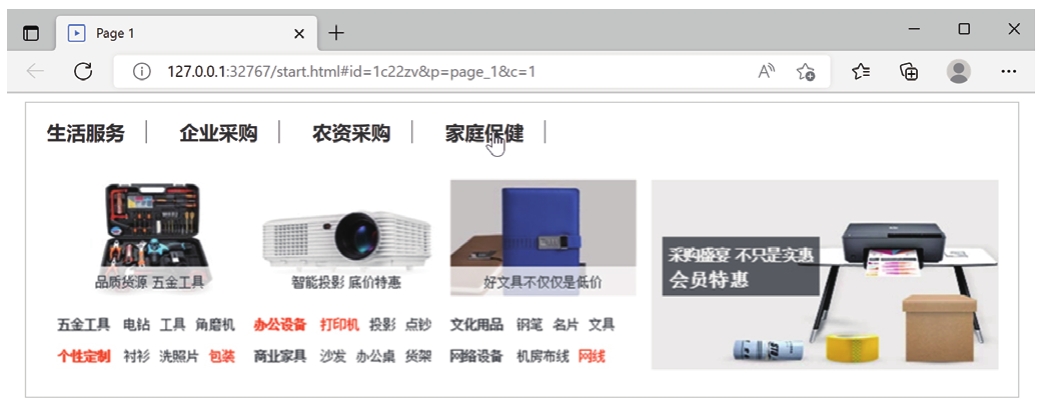
Task: Click the user profile avatar icon
Action: [x=959, y=72]
